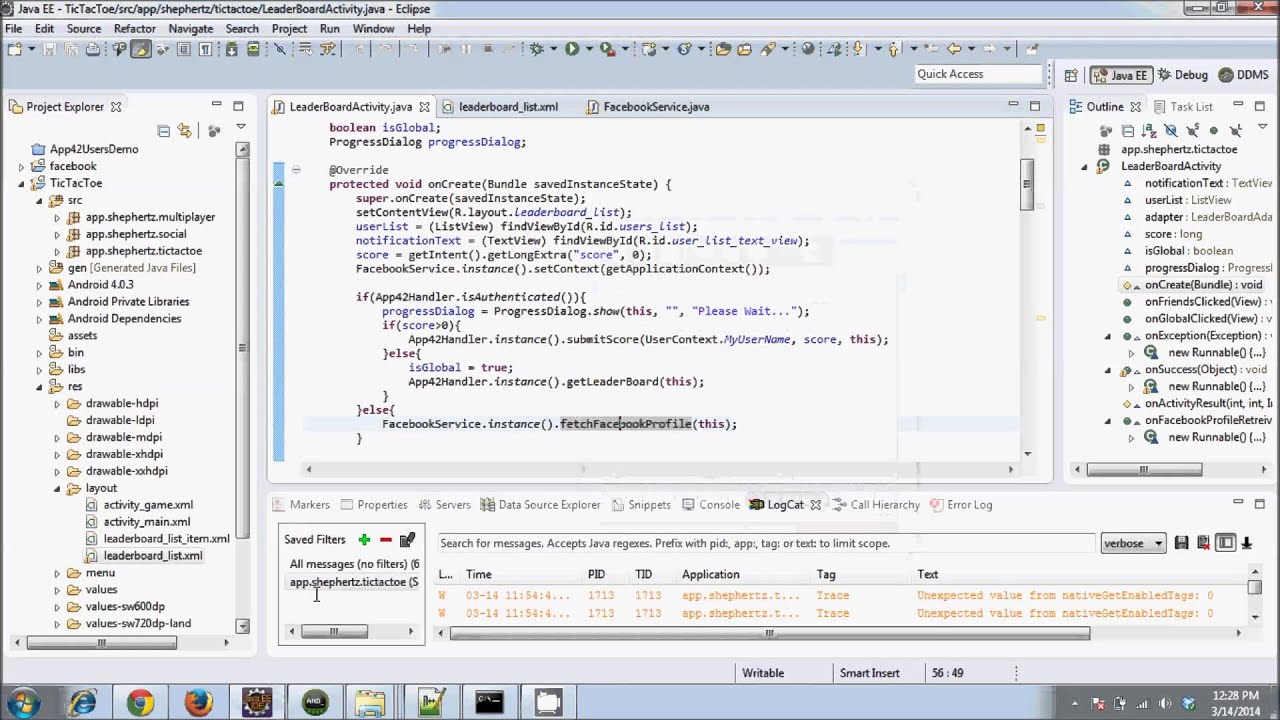Click the Windows Start button

pos(22,703)
